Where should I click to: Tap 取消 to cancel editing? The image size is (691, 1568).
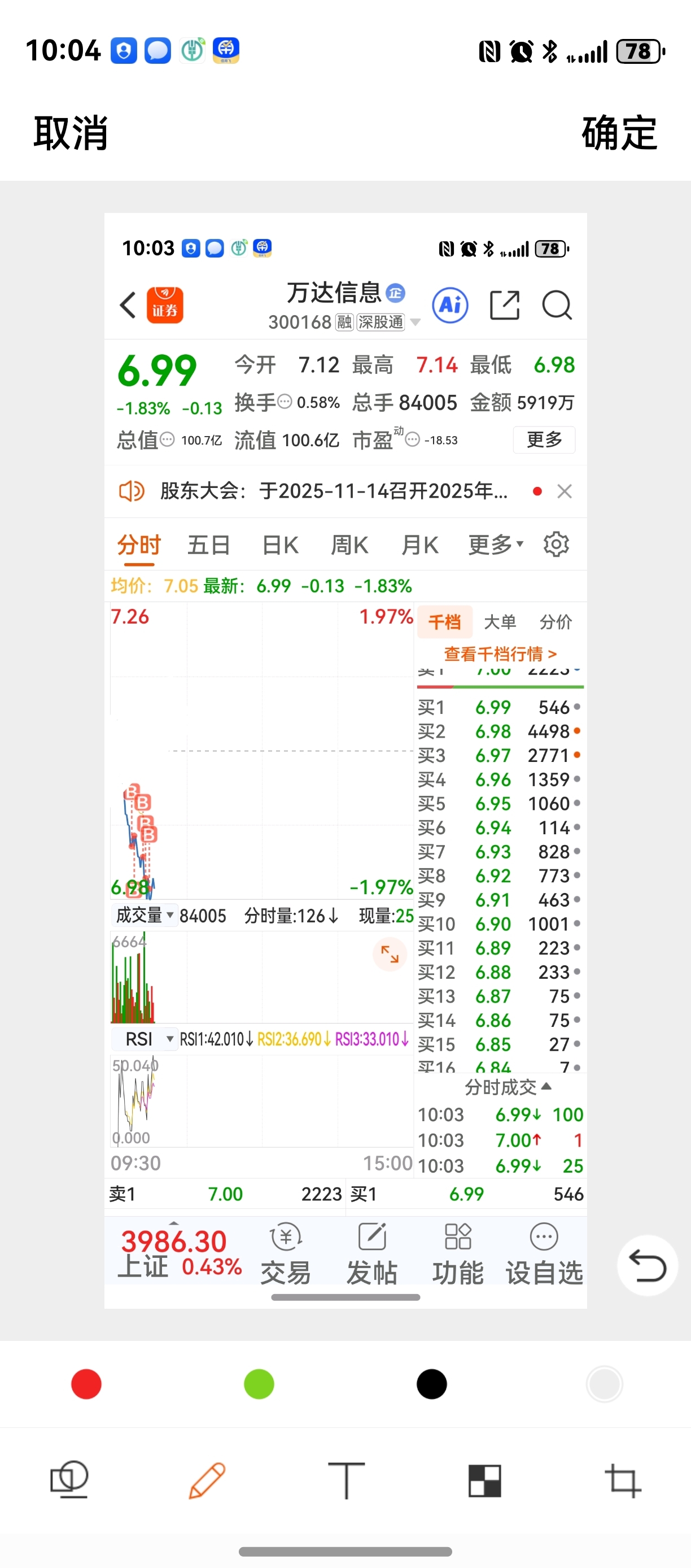point(71,133)
